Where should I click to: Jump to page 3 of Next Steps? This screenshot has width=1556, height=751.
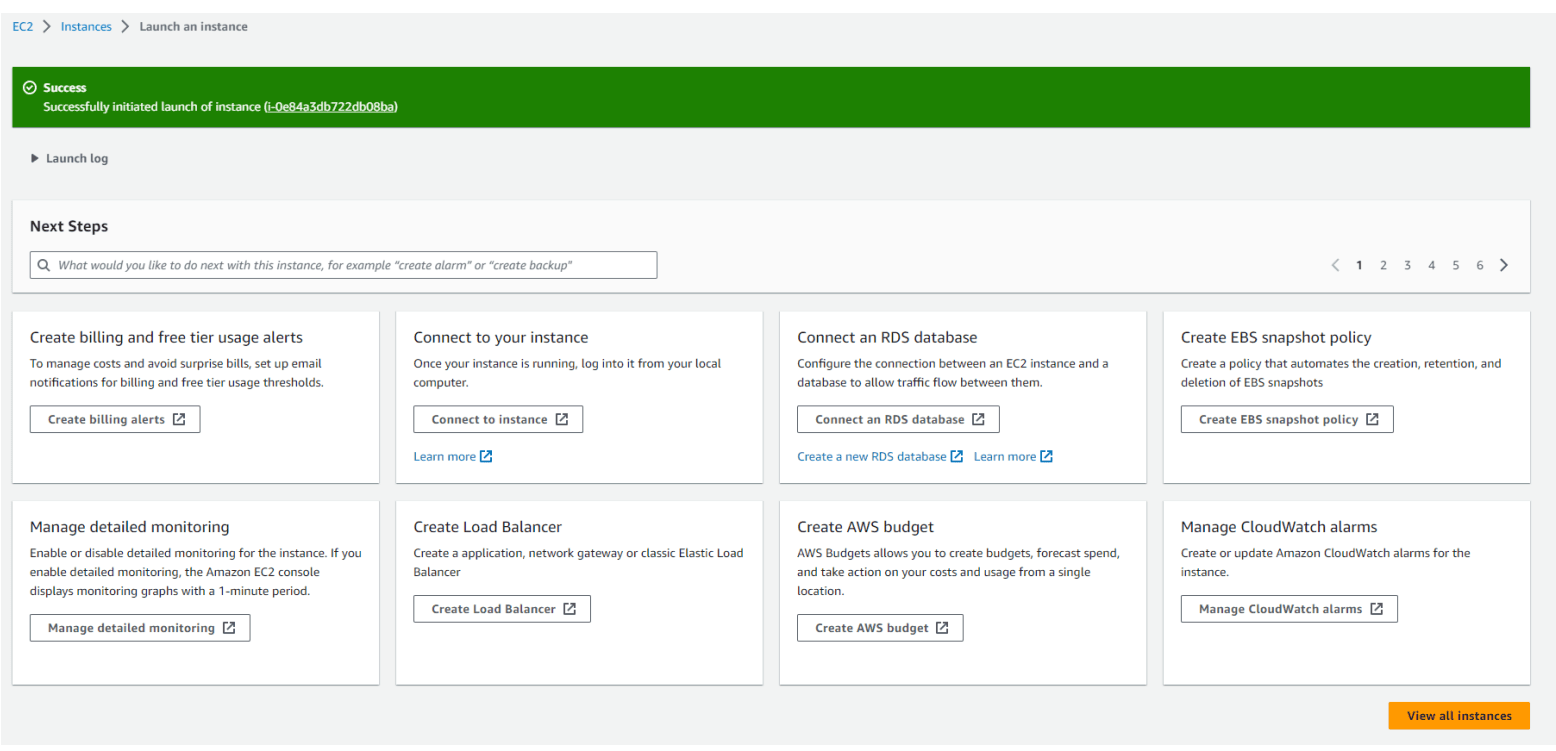coord(1407,265)
